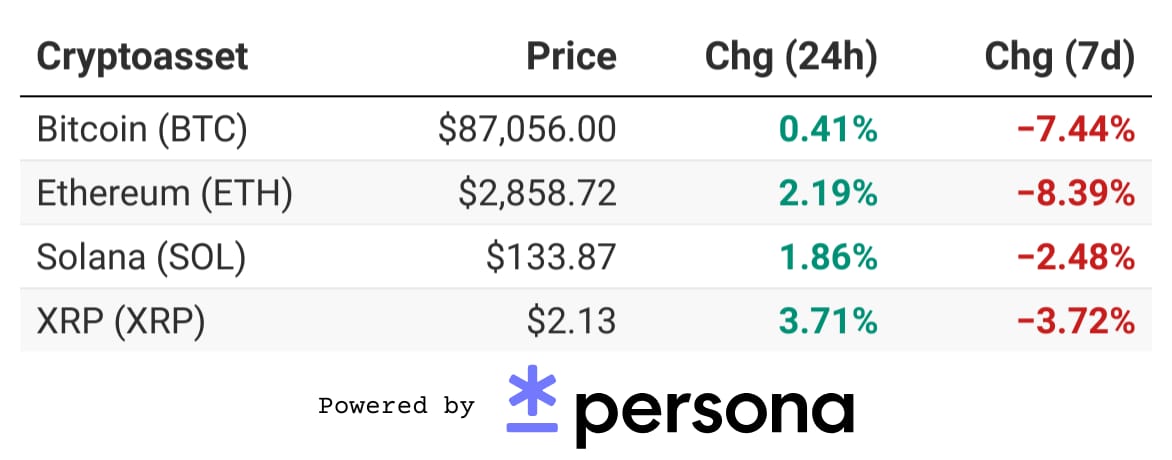
Task: Click the Solana price $133.87
Action: coord(552,258)
